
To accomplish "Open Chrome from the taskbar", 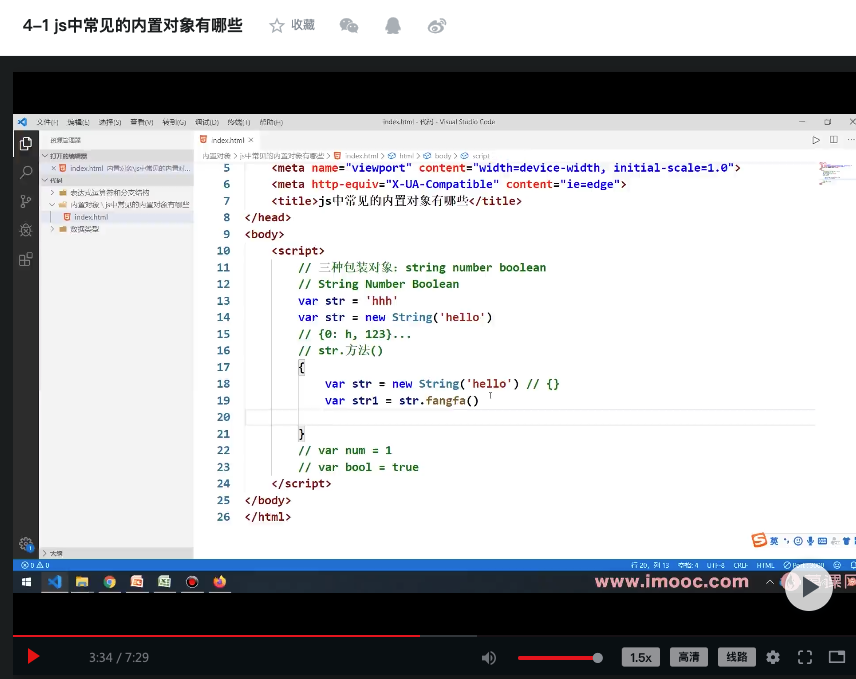I will tap(110, 582).
